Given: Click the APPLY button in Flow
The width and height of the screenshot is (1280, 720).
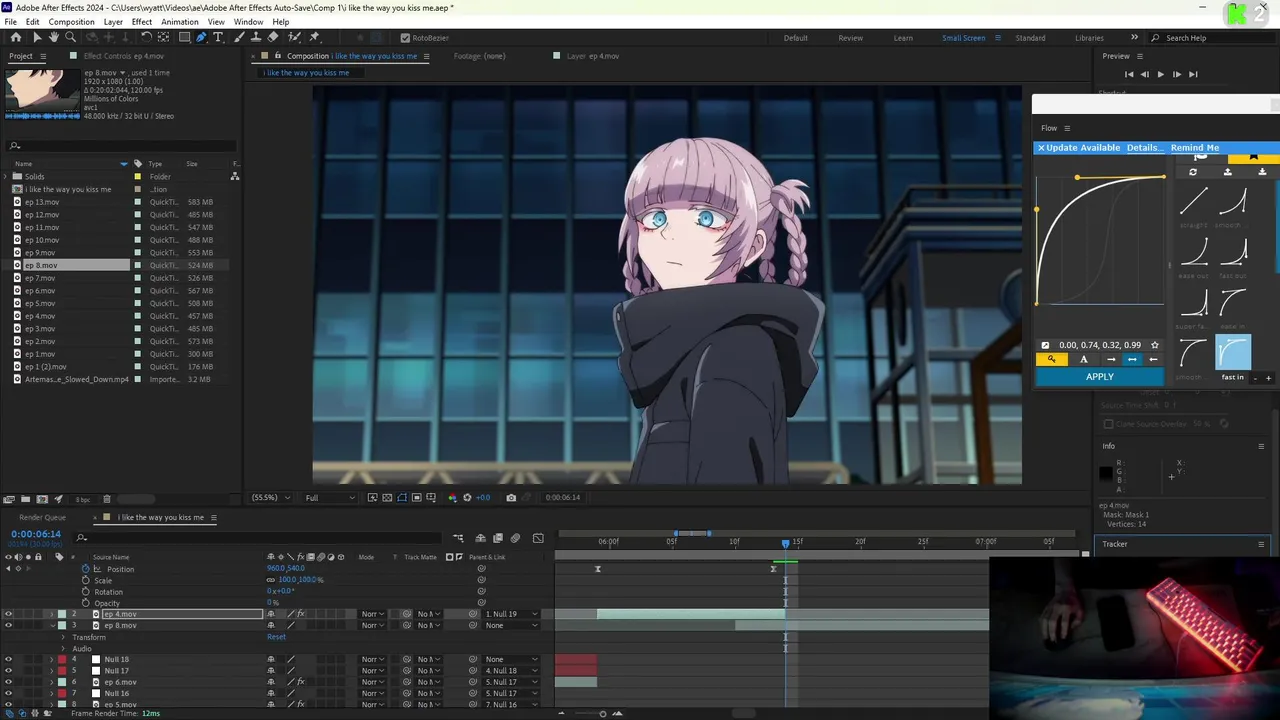Looking at the screenshot, I should 1100,377.
